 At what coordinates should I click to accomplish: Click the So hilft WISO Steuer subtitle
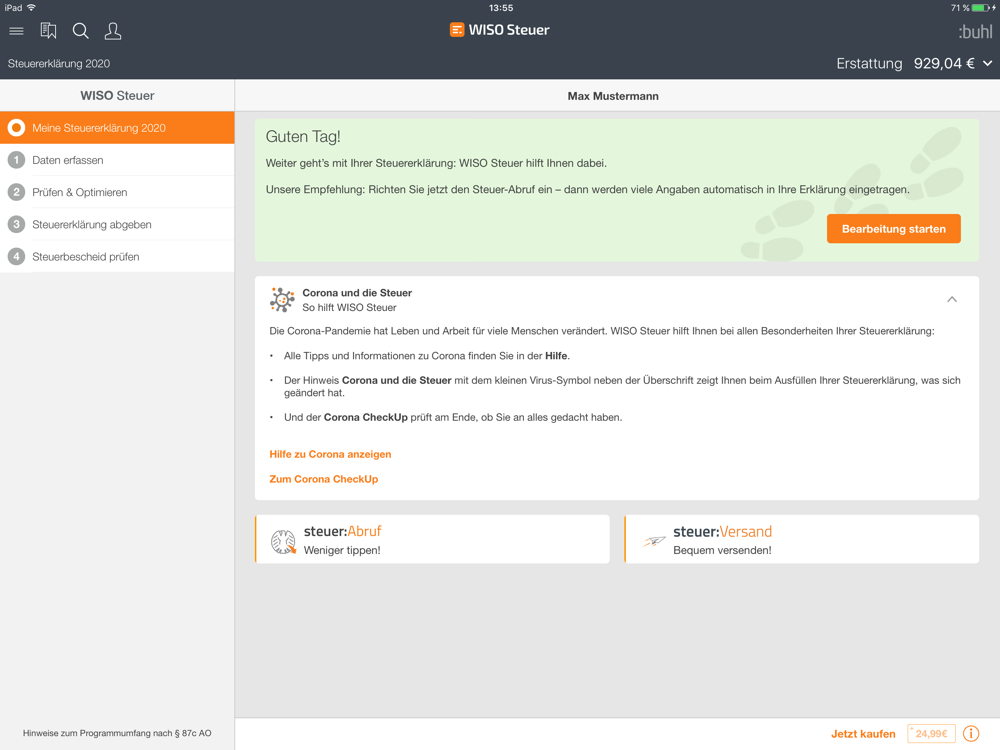pos(349,307)
